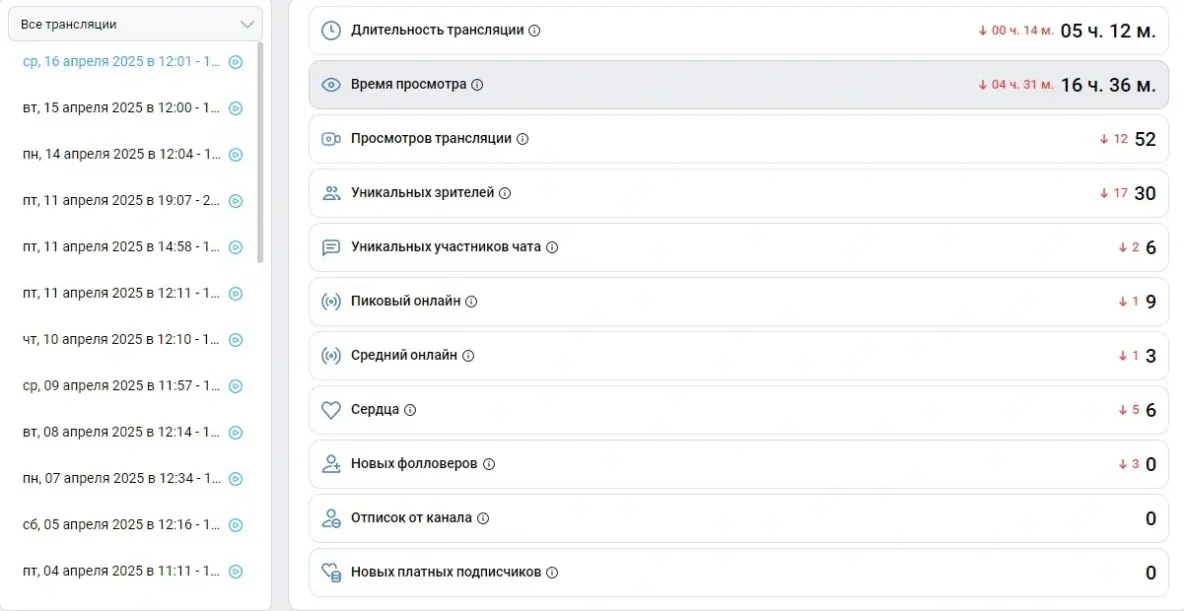Click the follower icon beside Новых фолловеров
Image resolution: width=1184 pixels, height=611 pixels.
[x=331, y=464]
